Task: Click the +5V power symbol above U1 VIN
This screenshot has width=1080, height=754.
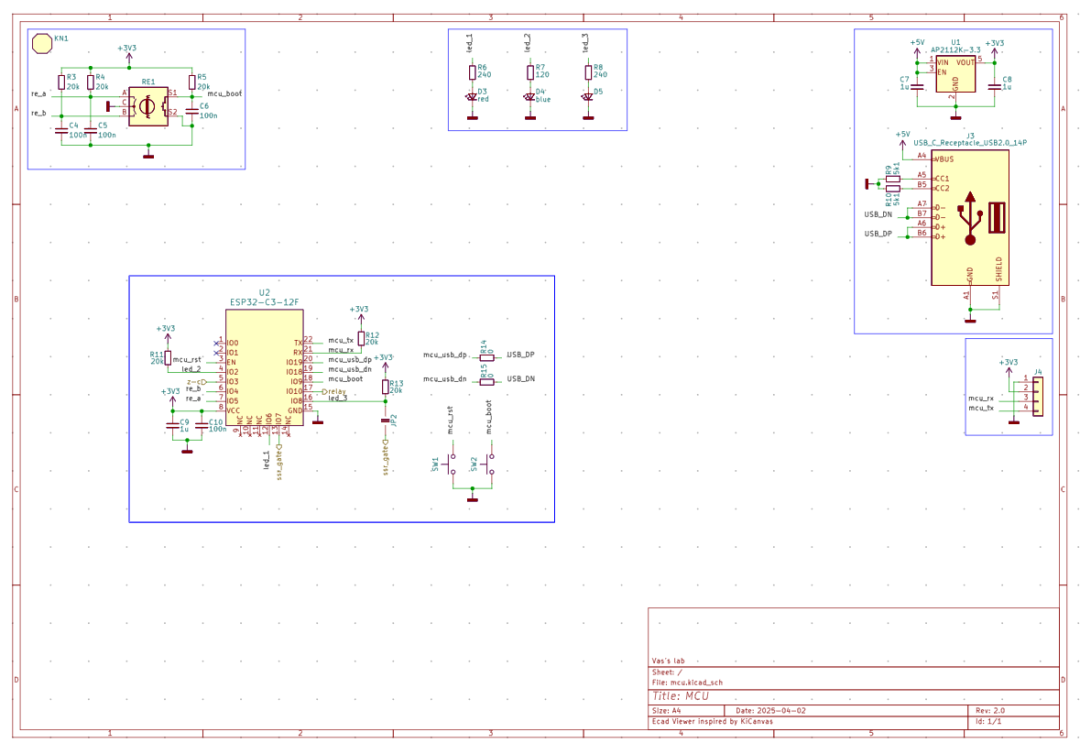Action: click(917, 48)
